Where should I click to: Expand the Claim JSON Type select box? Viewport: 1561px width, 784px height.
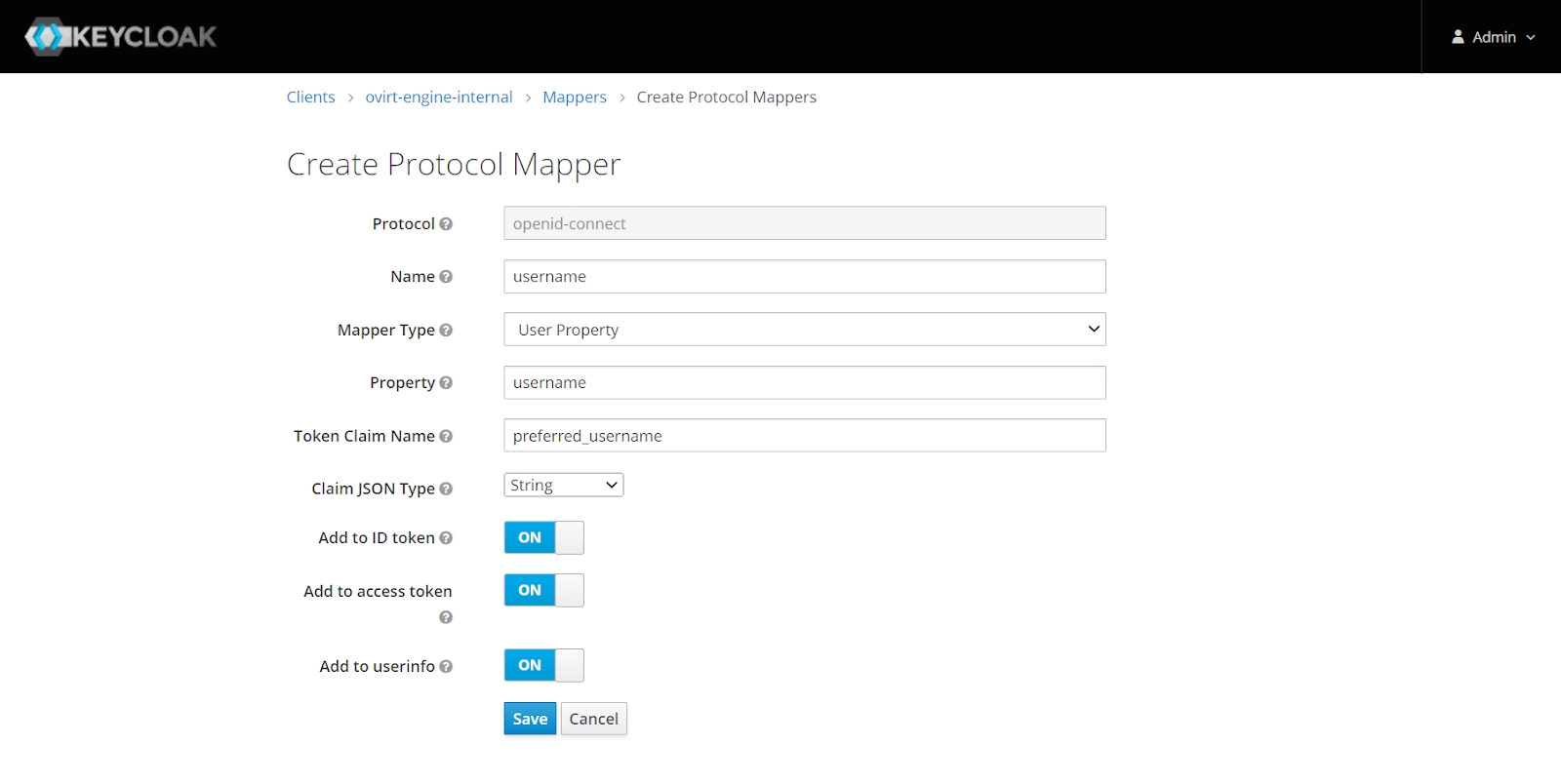point(563,485)
